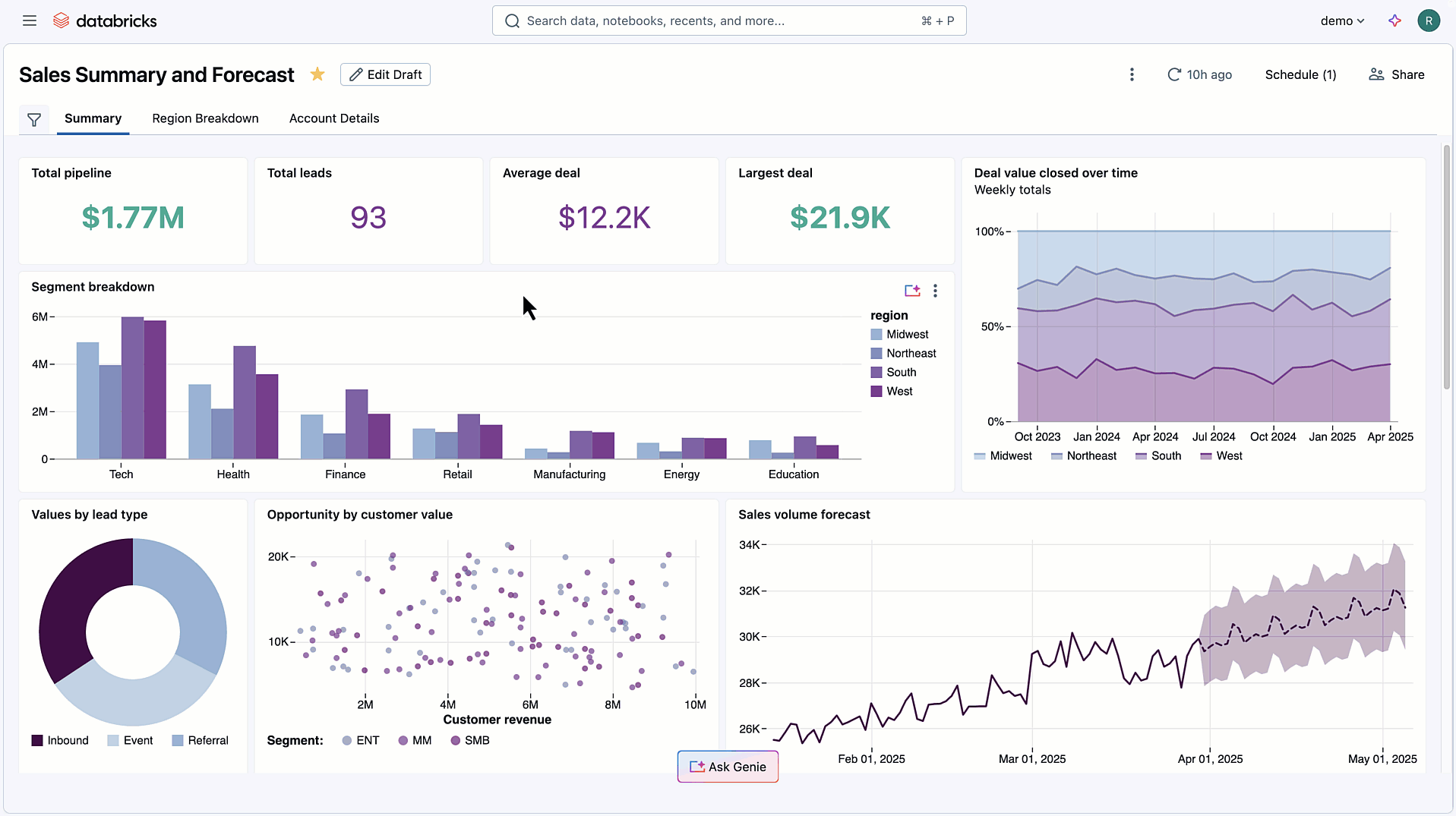Toggle the ENT segment in Opportunity legend
This screenshot has width=1456, height=816.
coord(361,740)
